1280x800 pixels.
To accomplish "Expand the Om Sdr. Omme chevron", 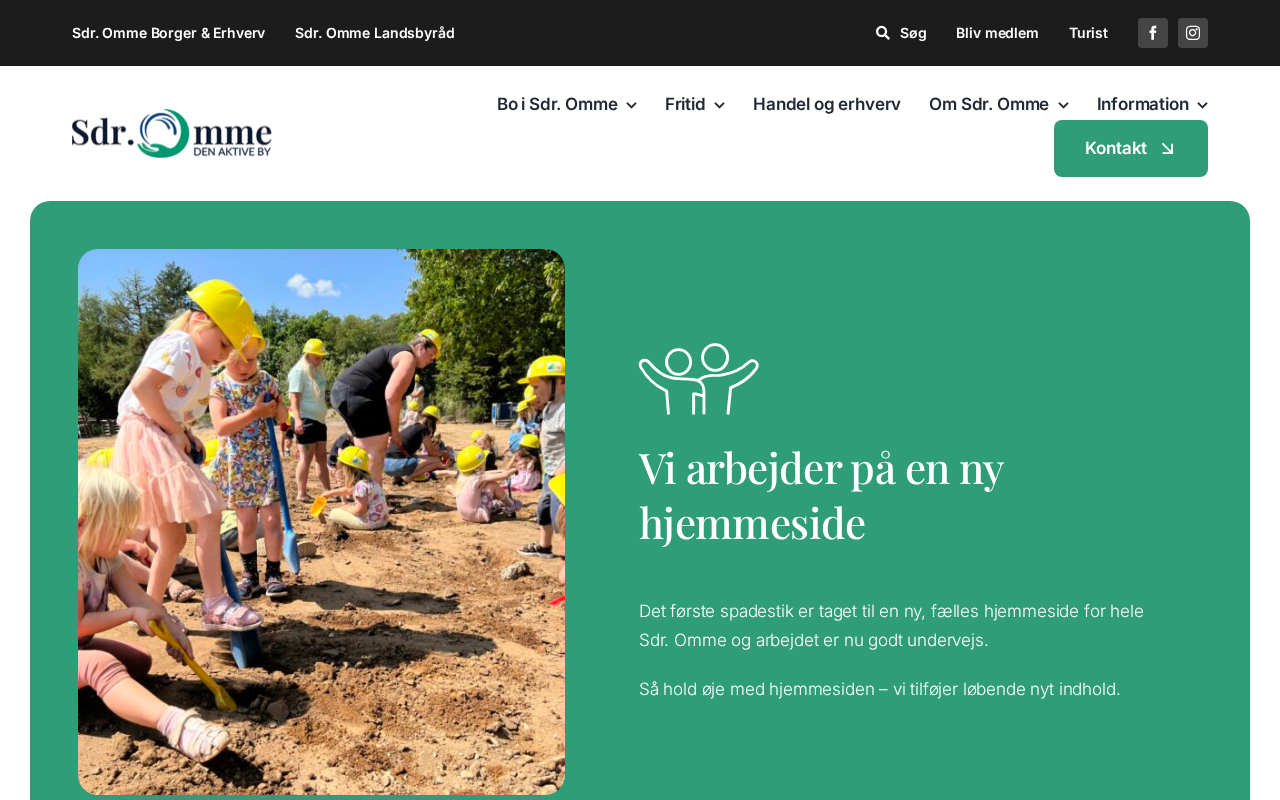I will coord(1063,105).
